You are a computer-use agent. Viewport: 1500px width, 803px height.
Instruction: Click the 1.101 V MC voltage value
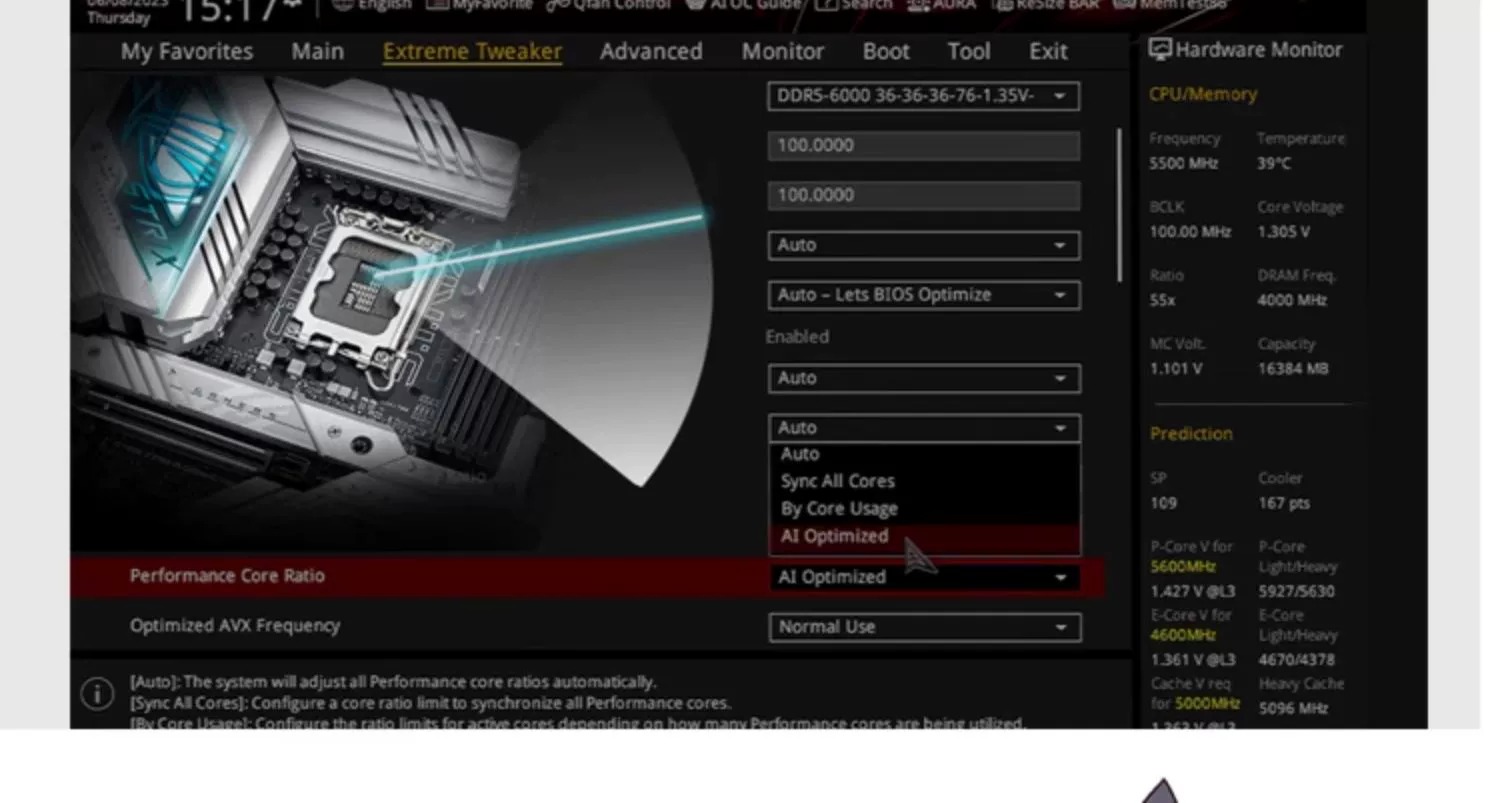(1176, 369)
